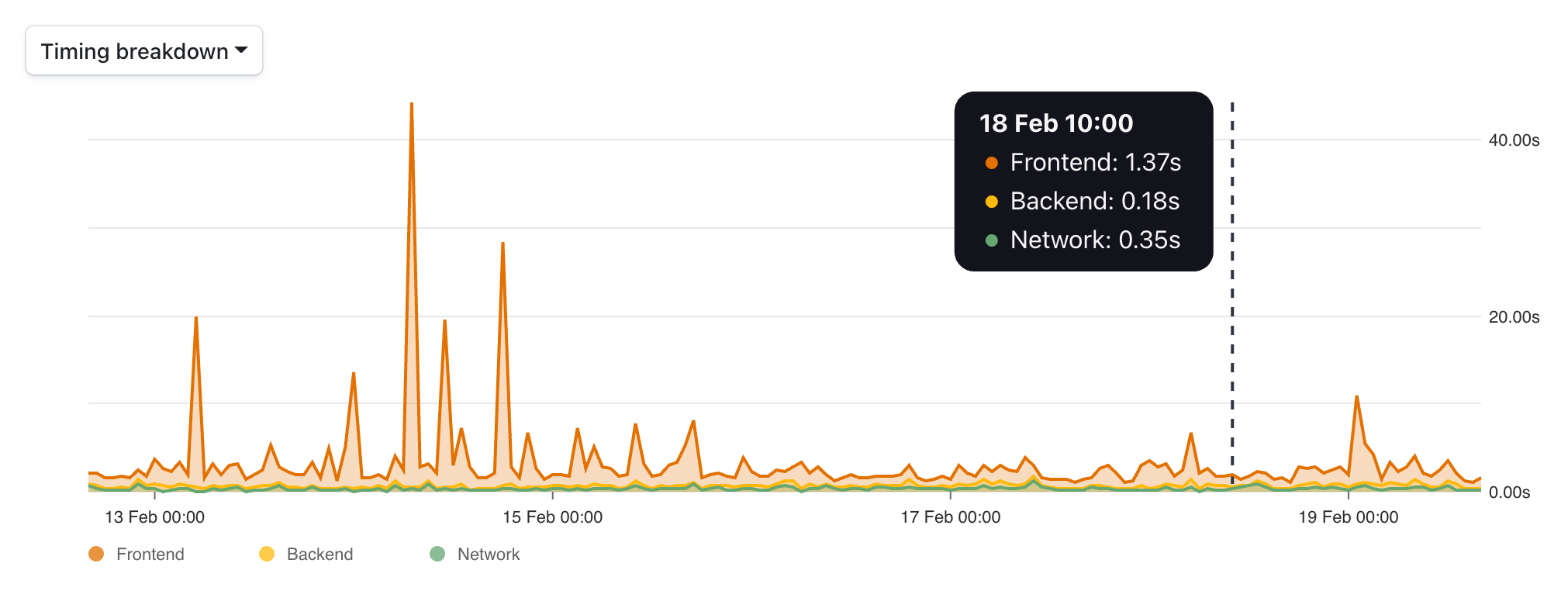
Task: Click the orange Frontend legend dot
Action: coord(96,554)
